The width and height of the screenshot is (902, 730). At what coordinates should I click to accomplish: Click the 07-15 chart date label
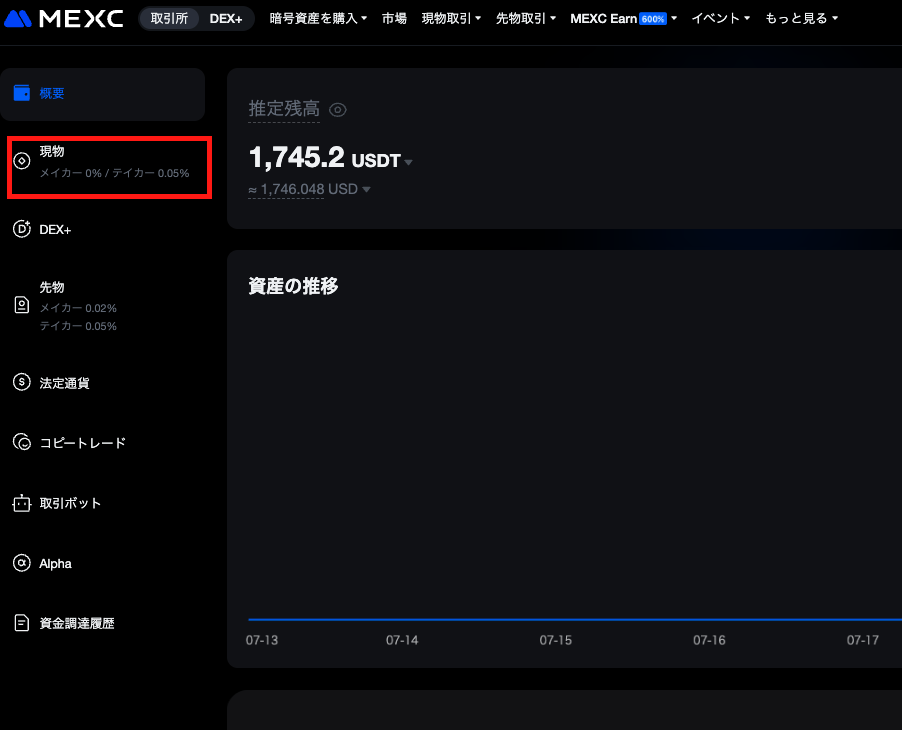coord(556,640)
